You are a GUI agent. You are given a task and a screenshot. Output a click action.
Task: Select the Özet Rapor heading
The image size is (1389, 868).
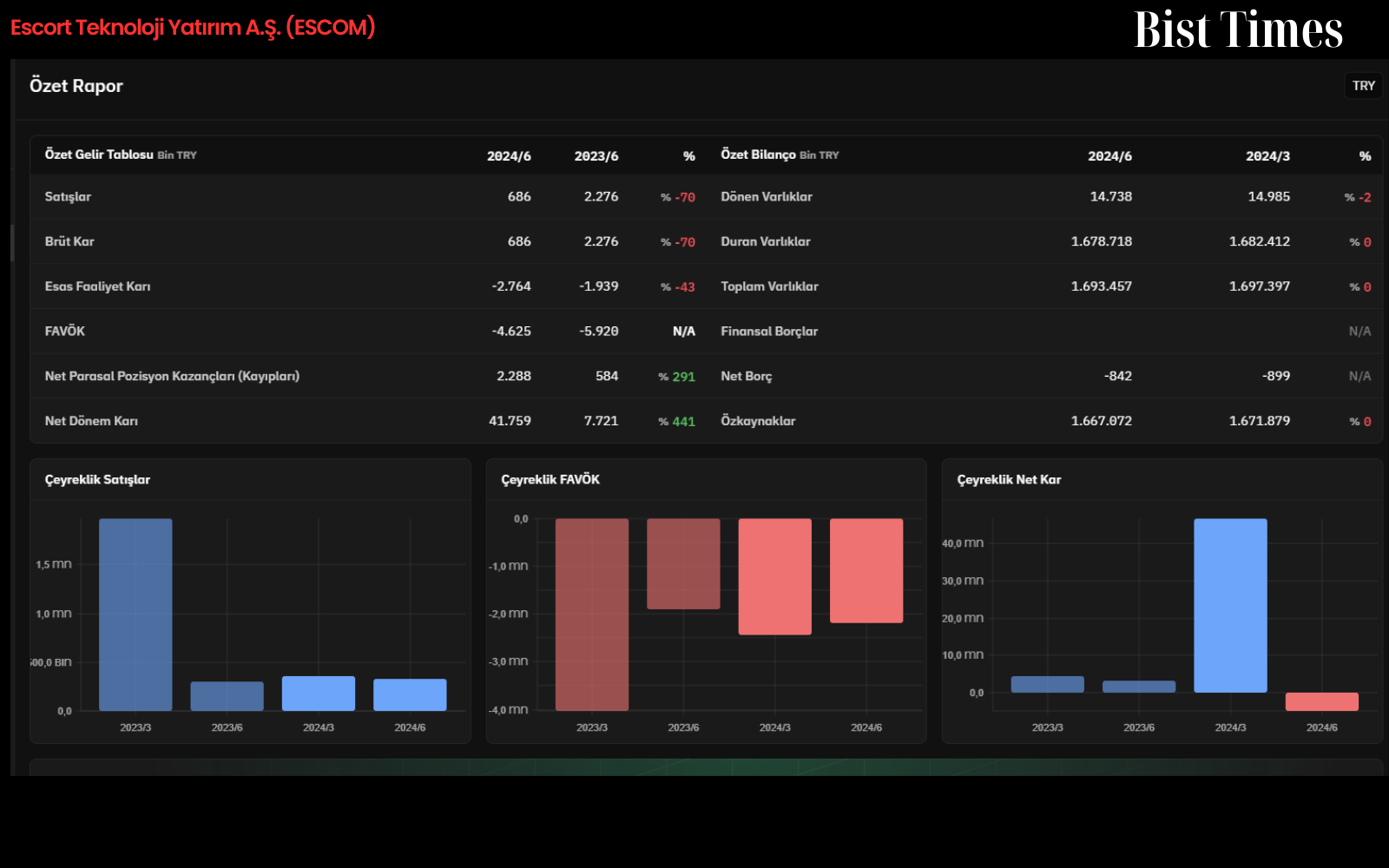76,86
